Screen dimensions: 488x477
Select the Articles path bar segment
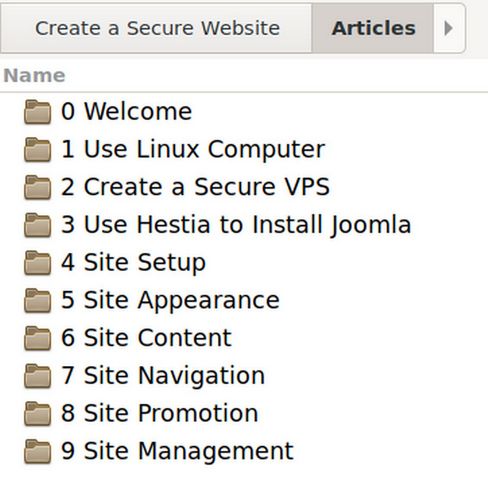[373, 28]
